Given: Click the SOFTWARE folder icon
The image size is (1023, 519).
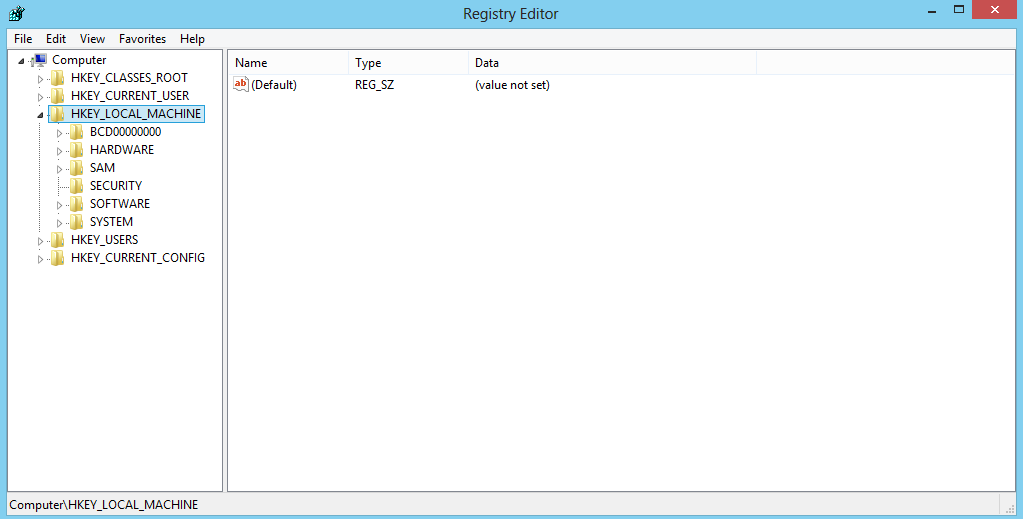Looking at the screenshot, I should tap(76, 204).
